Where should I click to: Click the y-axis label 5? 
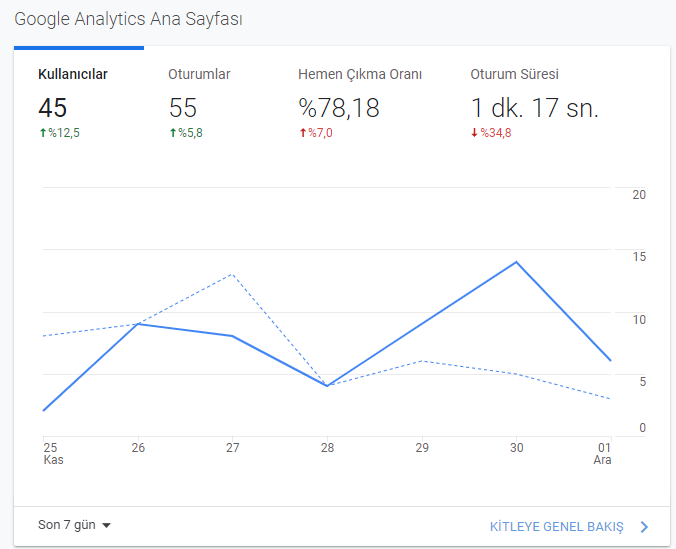(x=642, y=382)
